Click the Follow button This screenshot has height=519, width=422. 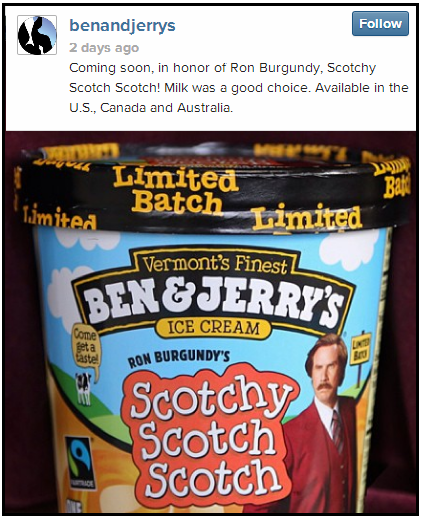(380, 24)
